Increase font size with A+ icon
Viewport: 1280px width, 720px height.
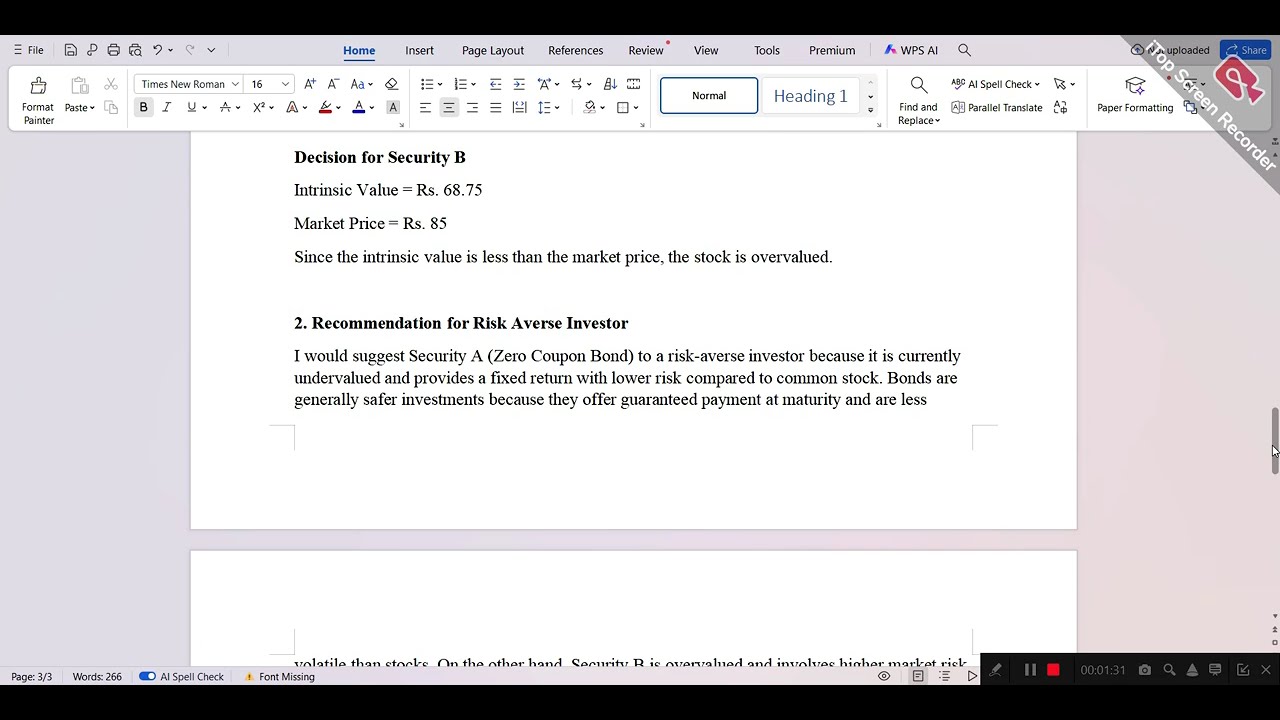[310, 84]
